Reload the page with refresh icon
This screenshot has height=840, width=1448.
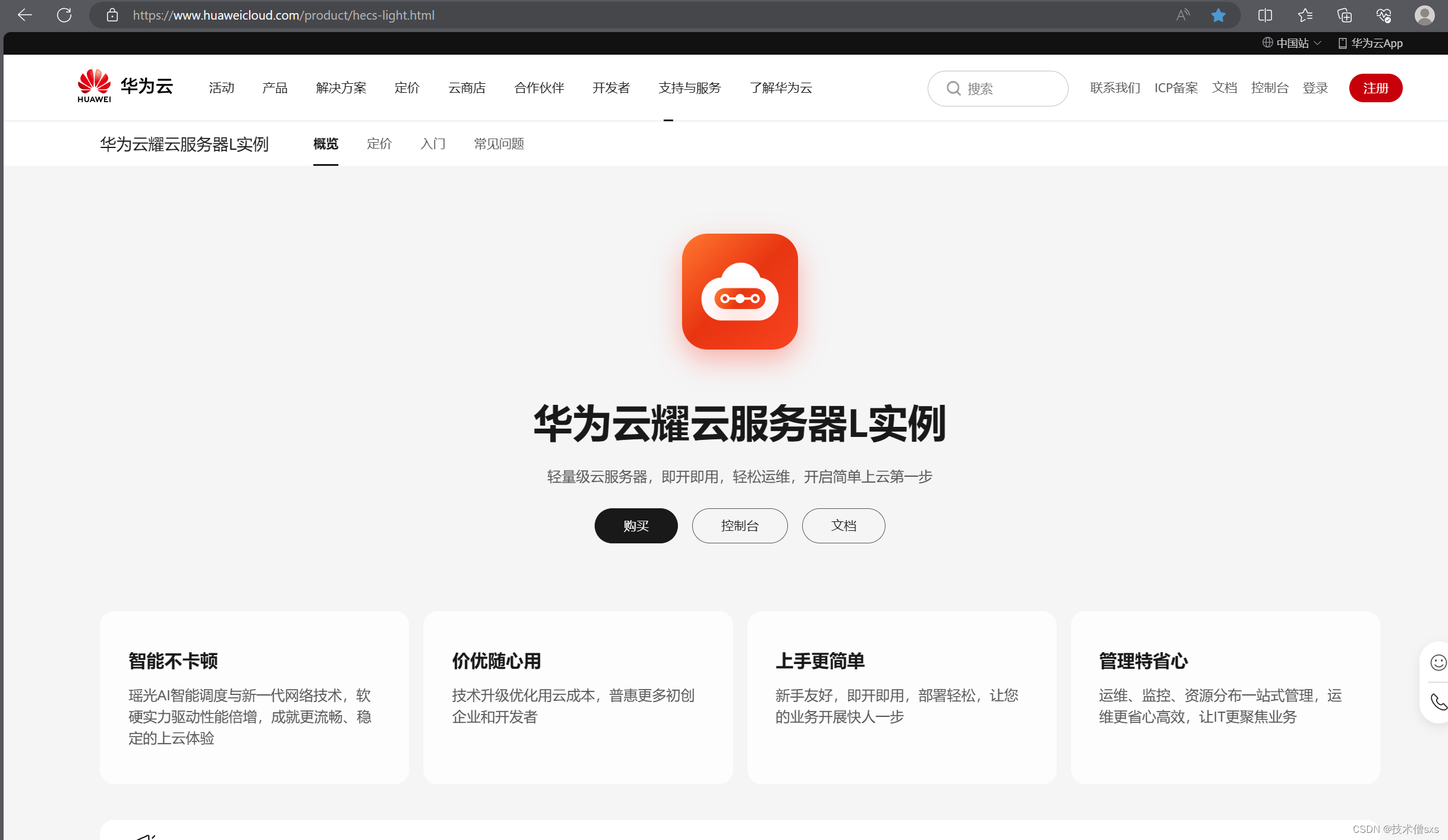pyautogui.click(x=64, y=15)
